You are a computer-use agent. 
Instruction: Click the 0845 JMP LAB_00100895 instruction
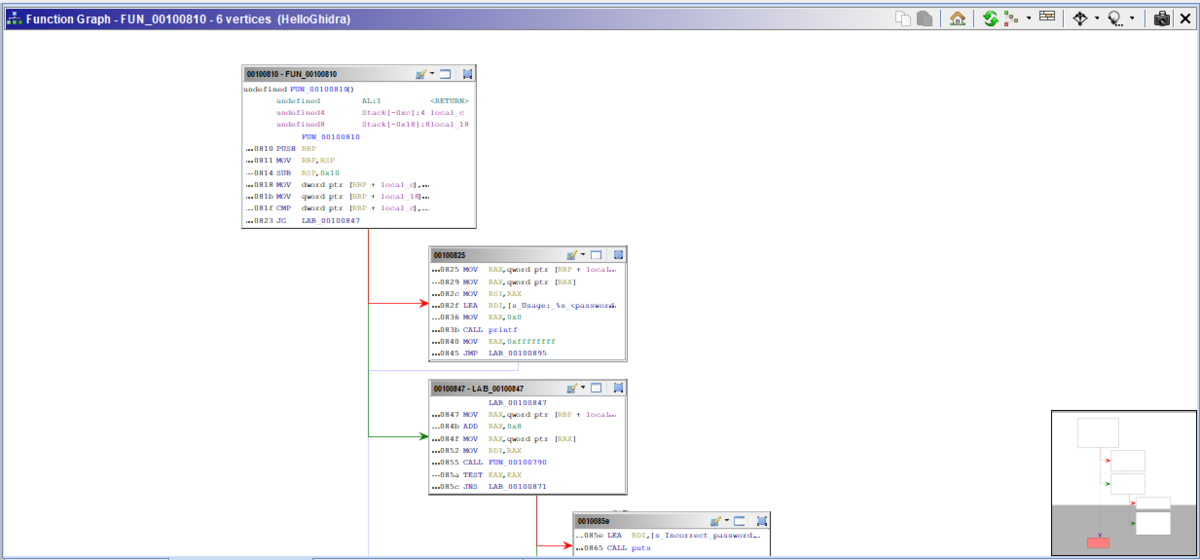click(490, 353)
